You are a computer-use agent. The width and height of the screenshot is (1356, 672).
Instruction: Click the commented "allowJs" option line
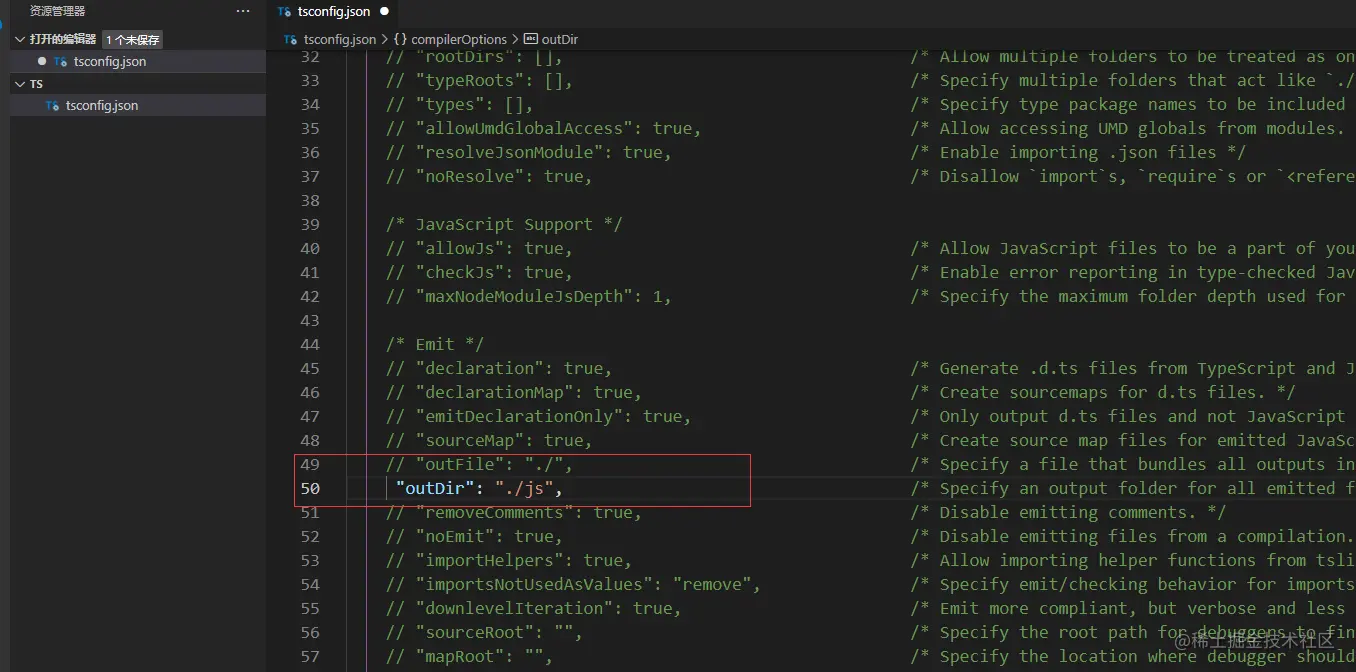(x=479, y=248)
